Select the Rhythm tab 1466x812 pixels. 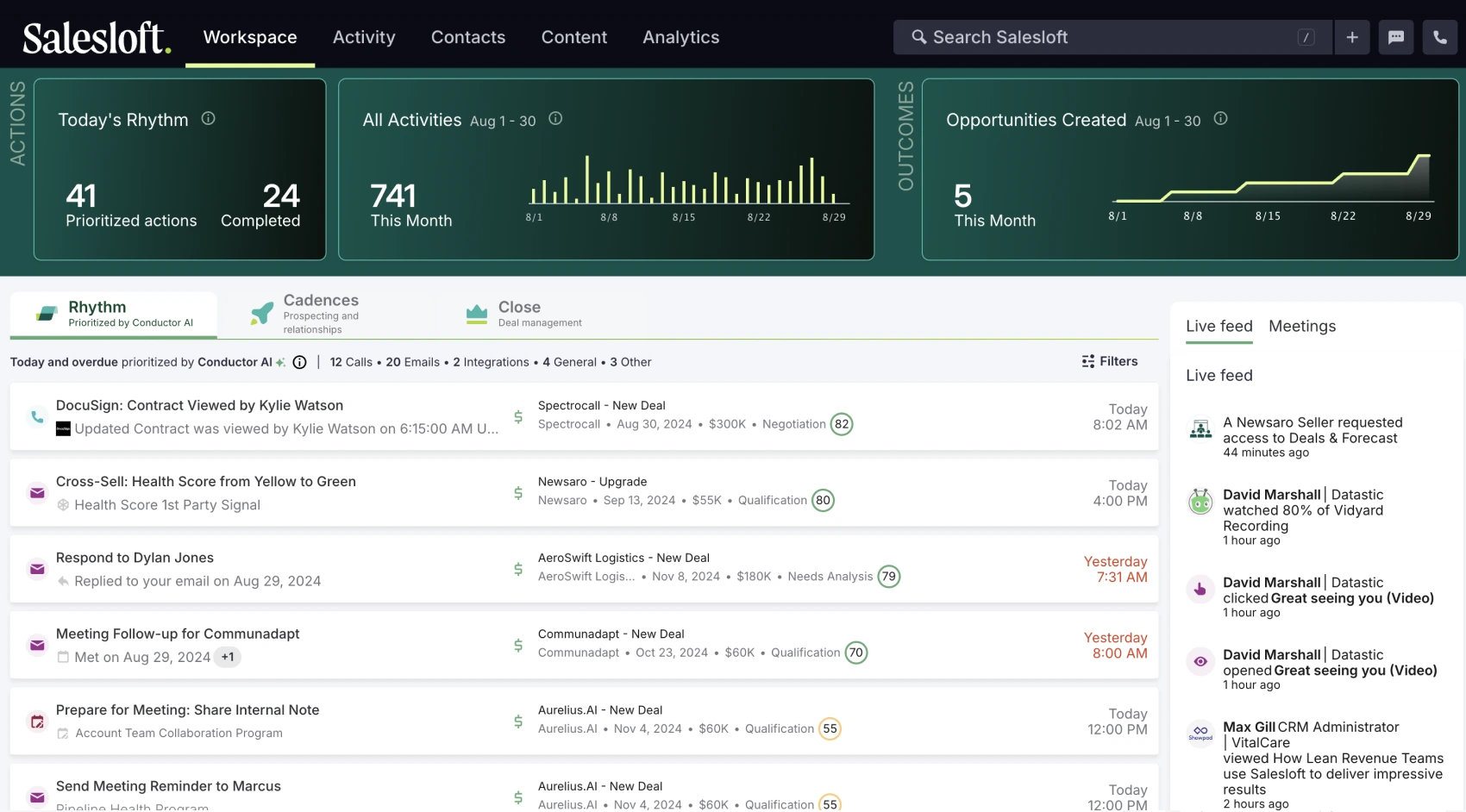tap(114, 314)
